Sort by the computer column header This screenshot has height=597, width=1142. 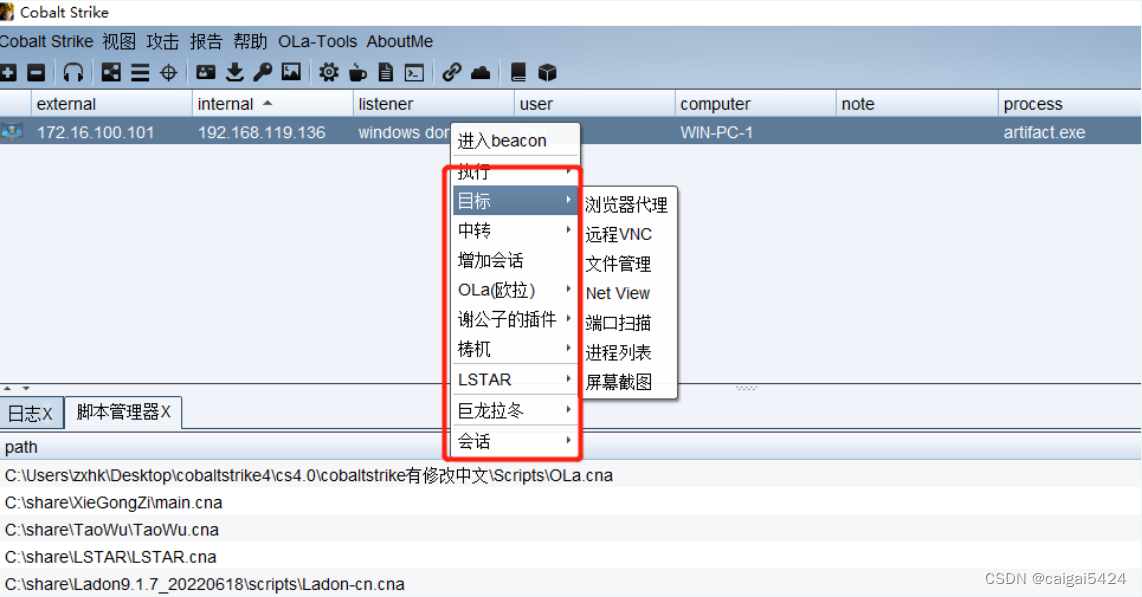tap(755, 104)
